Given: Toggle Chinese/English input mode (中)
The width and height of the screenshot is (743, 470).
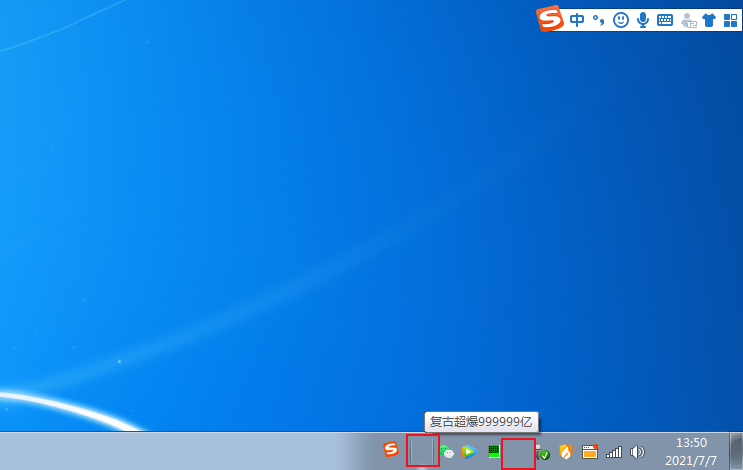Looking at the screenshot, I should pos(577,20).
